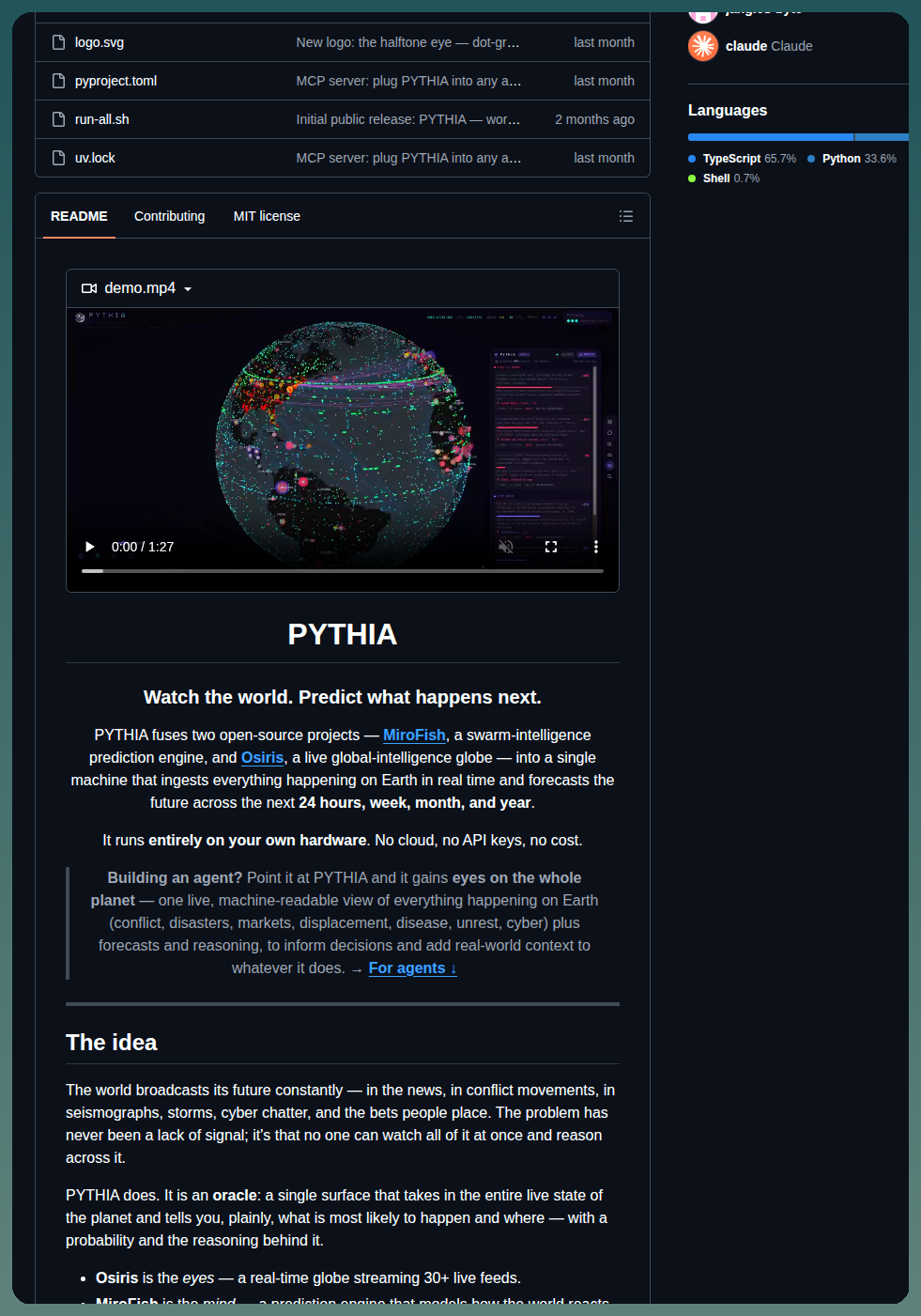The height and width of the screenshot is (1316, 921).
Task: Click the video camera icon beside demo.mp4
Action: click(89, 288)
